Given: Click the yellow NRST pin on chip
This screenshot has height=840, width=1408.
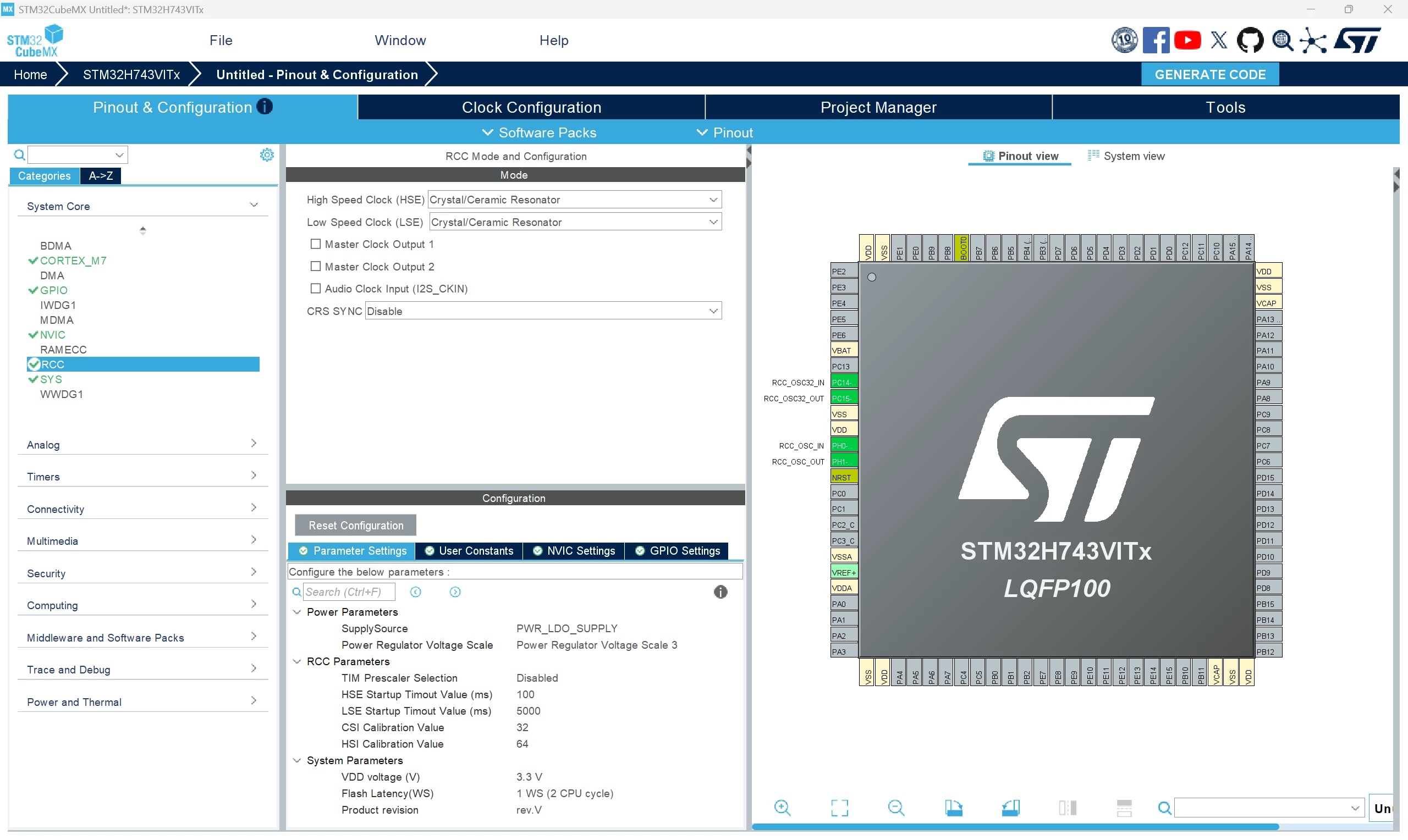Looking at the screenshot, I should pos(844,477).
